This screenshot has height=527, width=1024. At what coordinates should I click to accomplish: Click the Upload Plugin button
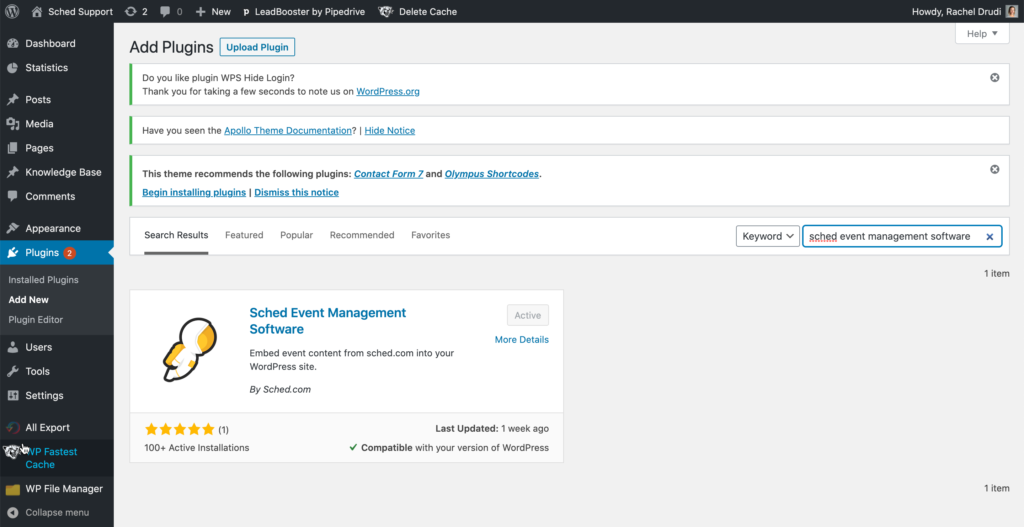point(257,47)
